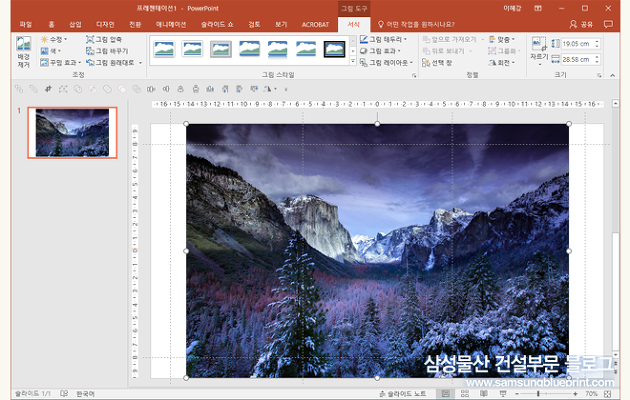Apply the sixth picture style thumbnail
Screen dimensions: 630x400
306,49
